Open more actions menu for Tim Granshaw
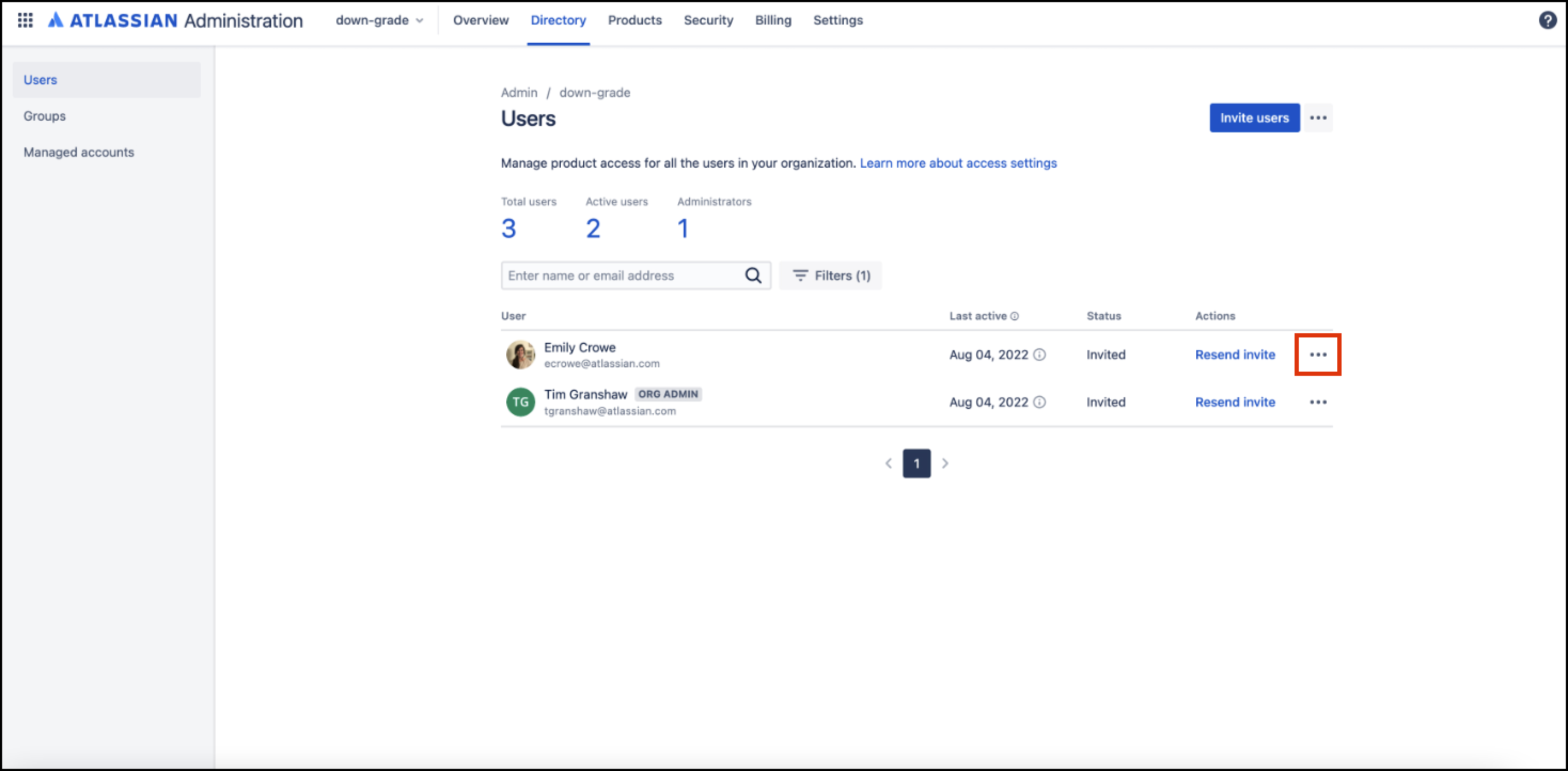Image resolution: width=1568 pixels, height=771 pixels. [x=1318, y=402]
